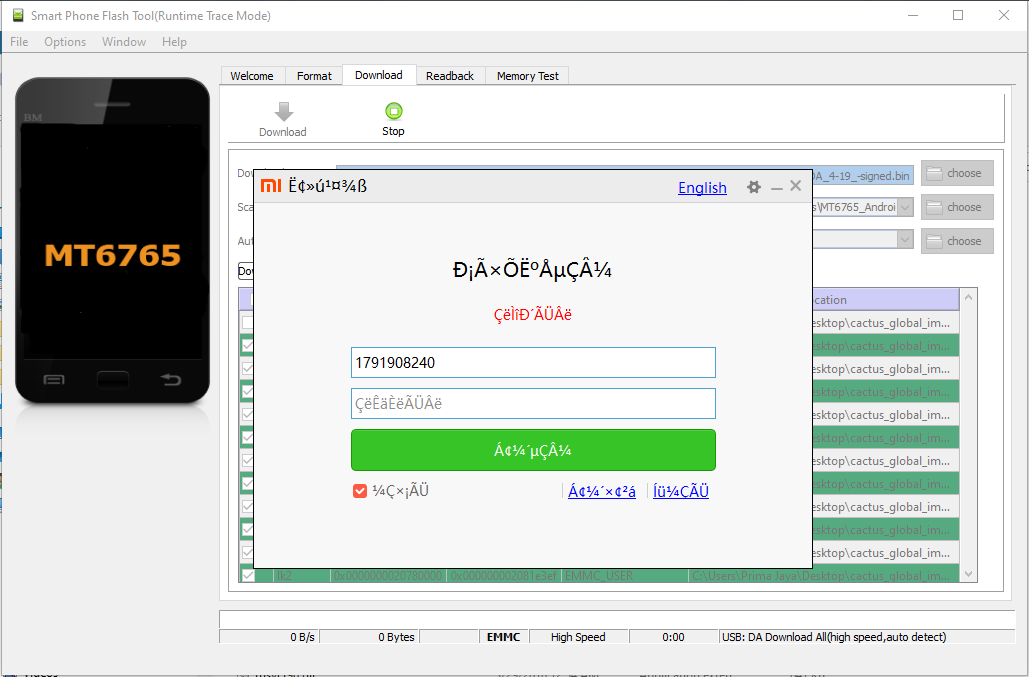Click the empty password input field
1029x677 pixels.
(533, 403)
